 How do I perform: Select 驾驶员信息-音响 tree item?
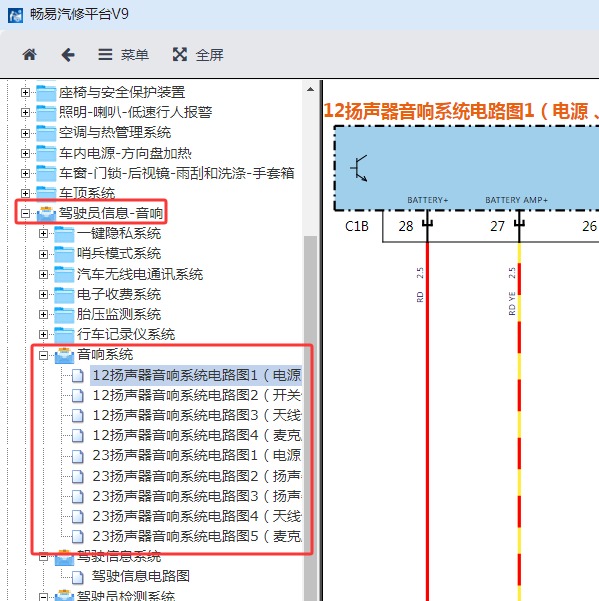pyautogui.click(x=111, y=213)
